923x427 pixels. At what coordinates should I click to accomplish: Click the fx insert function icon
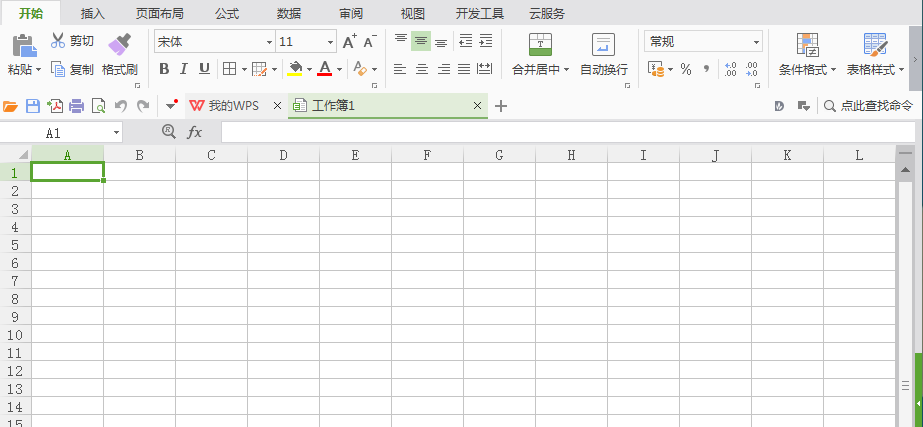[x=194, y=133]
